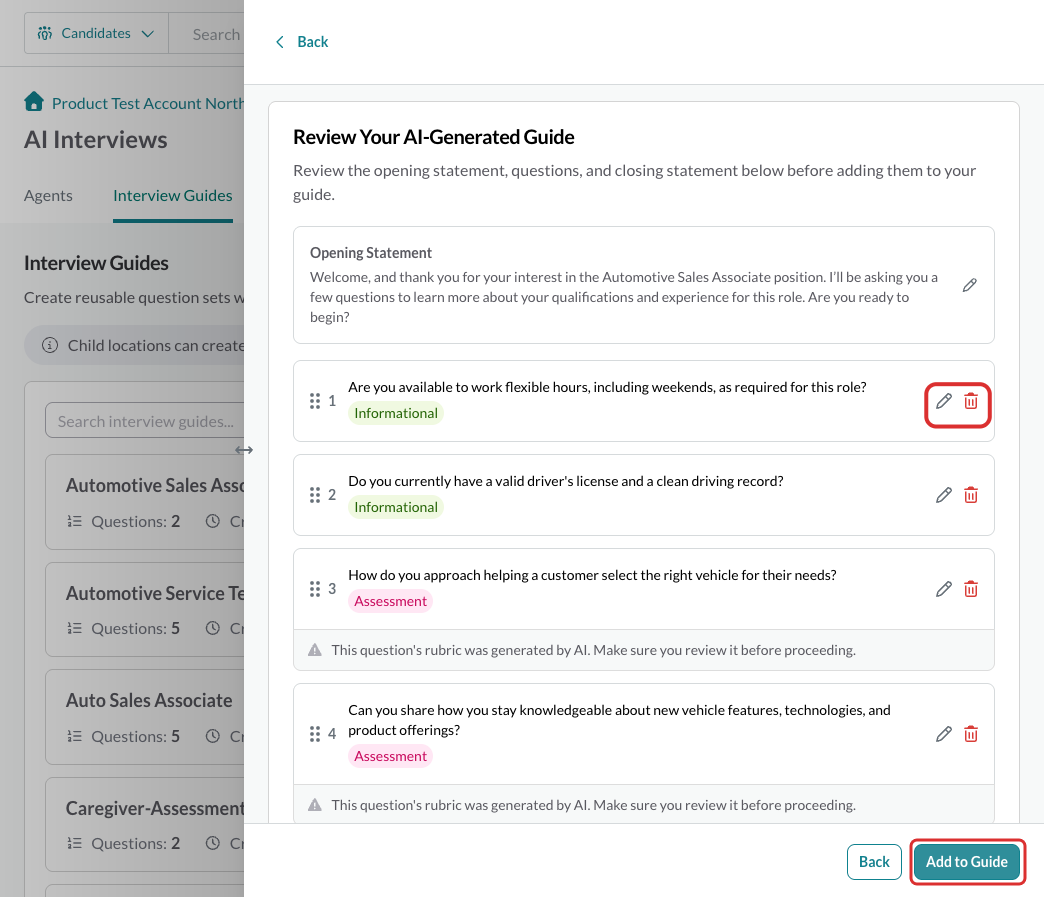Click Informational tag on question 1
1044x897 pixels.
tap(395, 413)
